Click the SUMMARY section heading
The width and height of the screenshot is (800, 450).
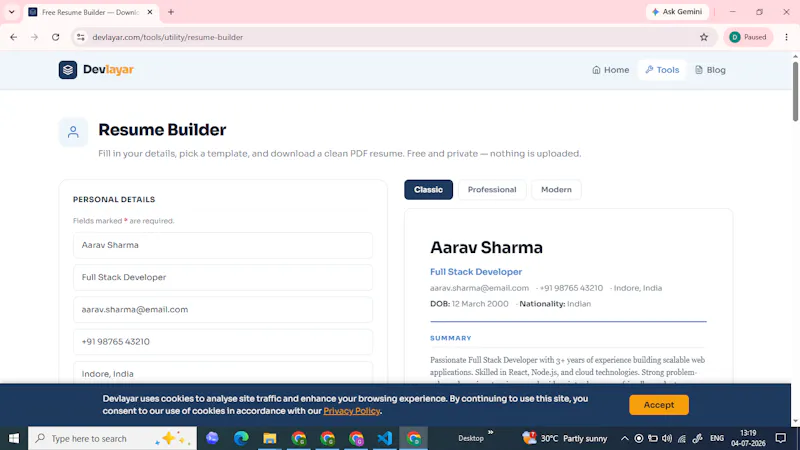451,338
